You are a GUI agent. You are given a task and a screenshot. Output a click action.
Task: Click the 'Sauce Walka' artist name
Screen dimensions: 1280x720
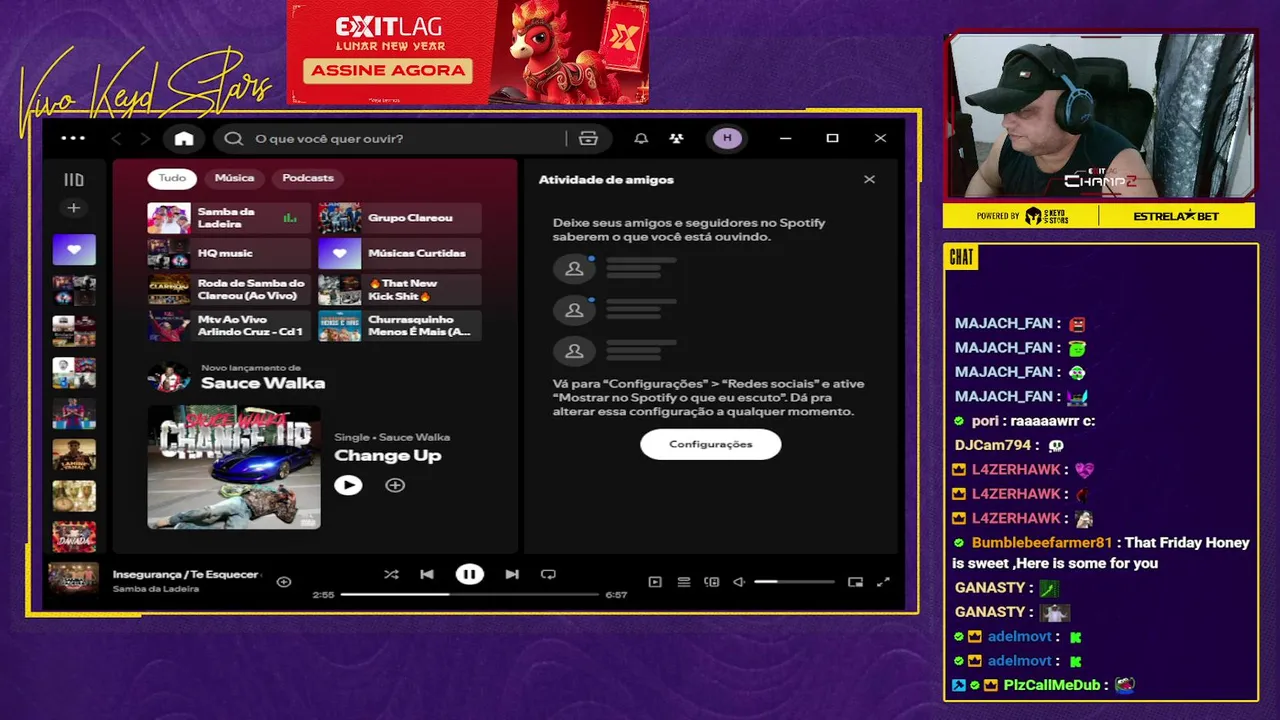point(263,383)
